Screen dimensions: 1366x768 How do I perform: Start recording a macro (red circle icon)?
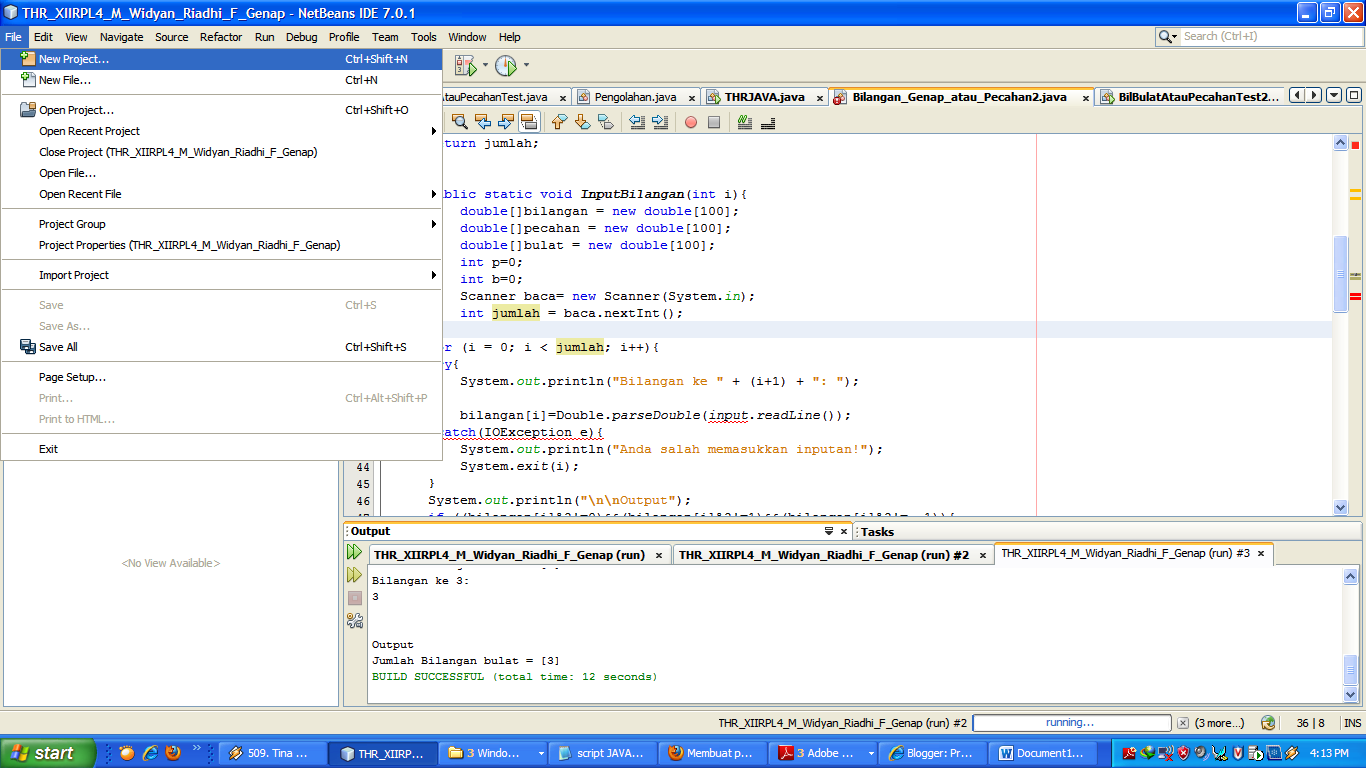tap(692, 122)
